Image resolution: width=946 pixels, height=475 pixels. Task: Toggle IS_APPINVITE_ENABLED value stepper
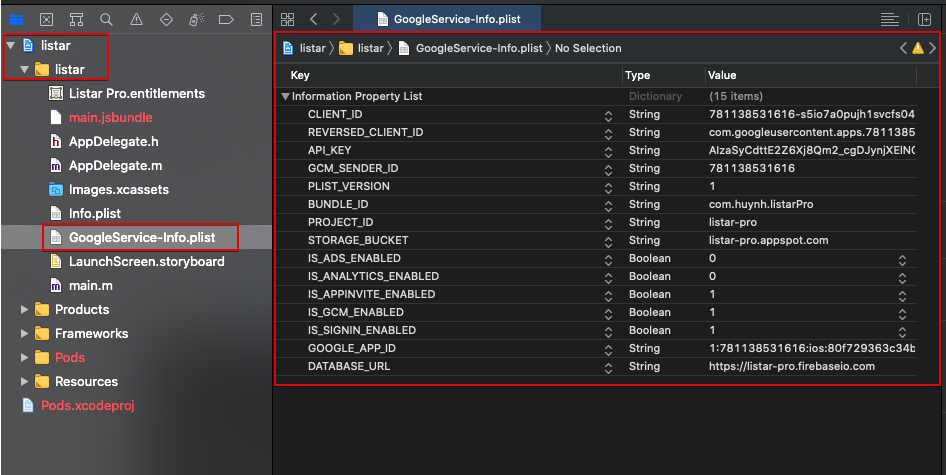(x=902, y=296)
